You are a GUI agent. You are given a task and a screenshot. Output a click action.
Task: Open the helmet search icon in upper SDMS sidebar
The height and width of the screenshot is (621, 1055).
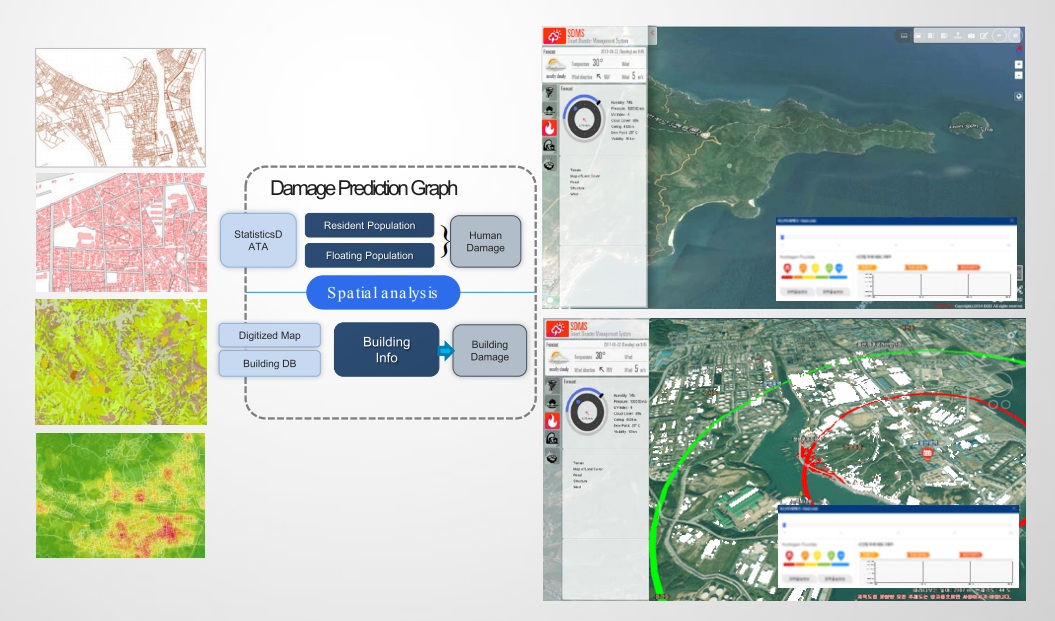point(550,145)
